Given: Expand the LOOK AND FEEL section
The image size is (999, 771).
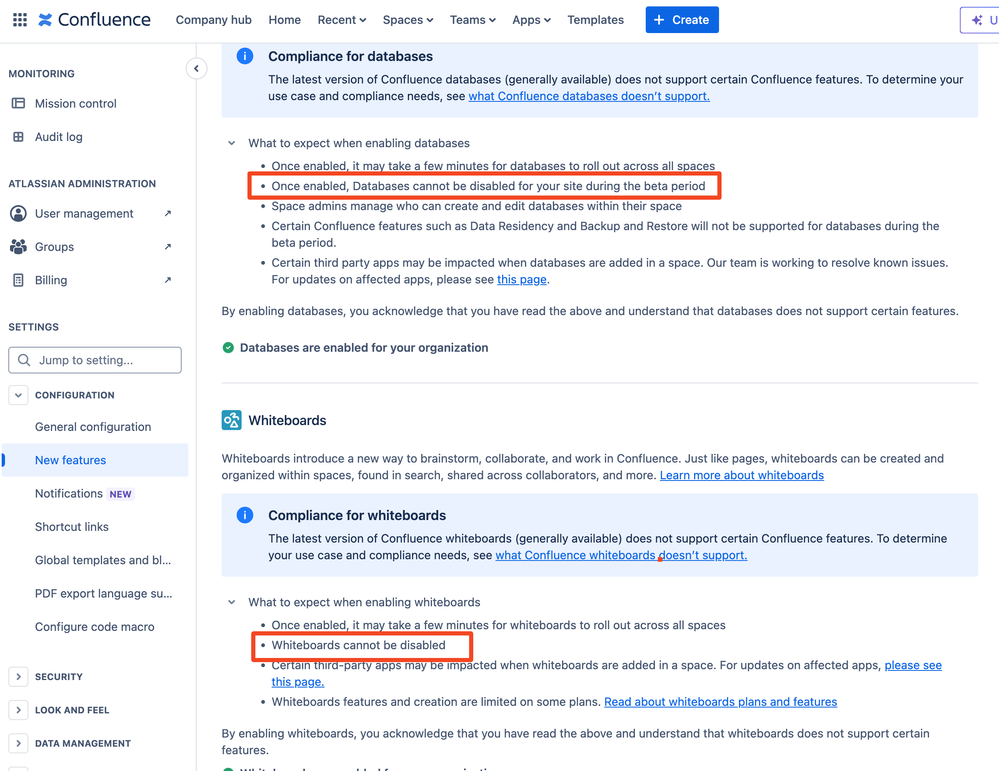Looking at the screenshot, I should click(18, 710).
